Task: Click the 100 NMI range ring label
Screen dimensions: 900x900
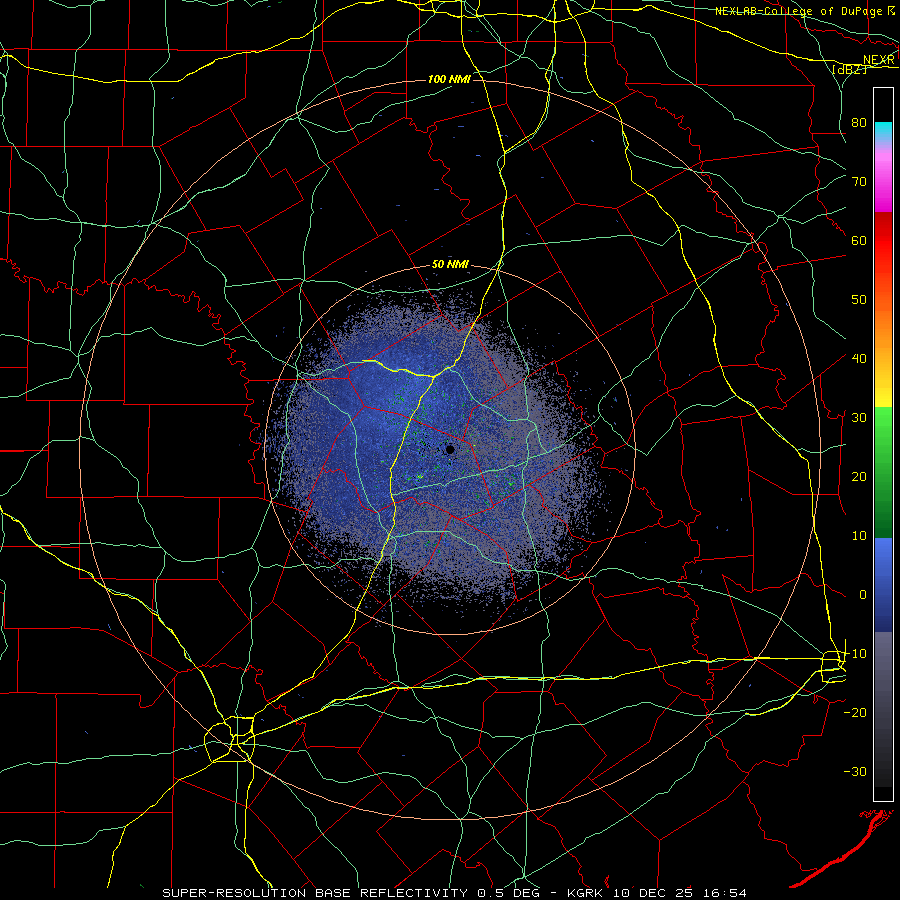Action: (x=449, y=79)
